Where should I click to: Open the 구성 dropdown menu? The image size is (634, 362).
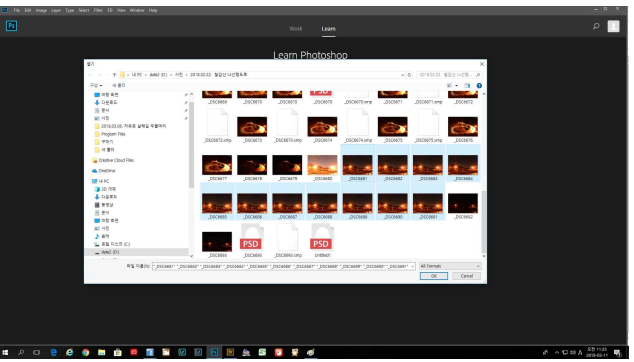click(x=96, y=86)
